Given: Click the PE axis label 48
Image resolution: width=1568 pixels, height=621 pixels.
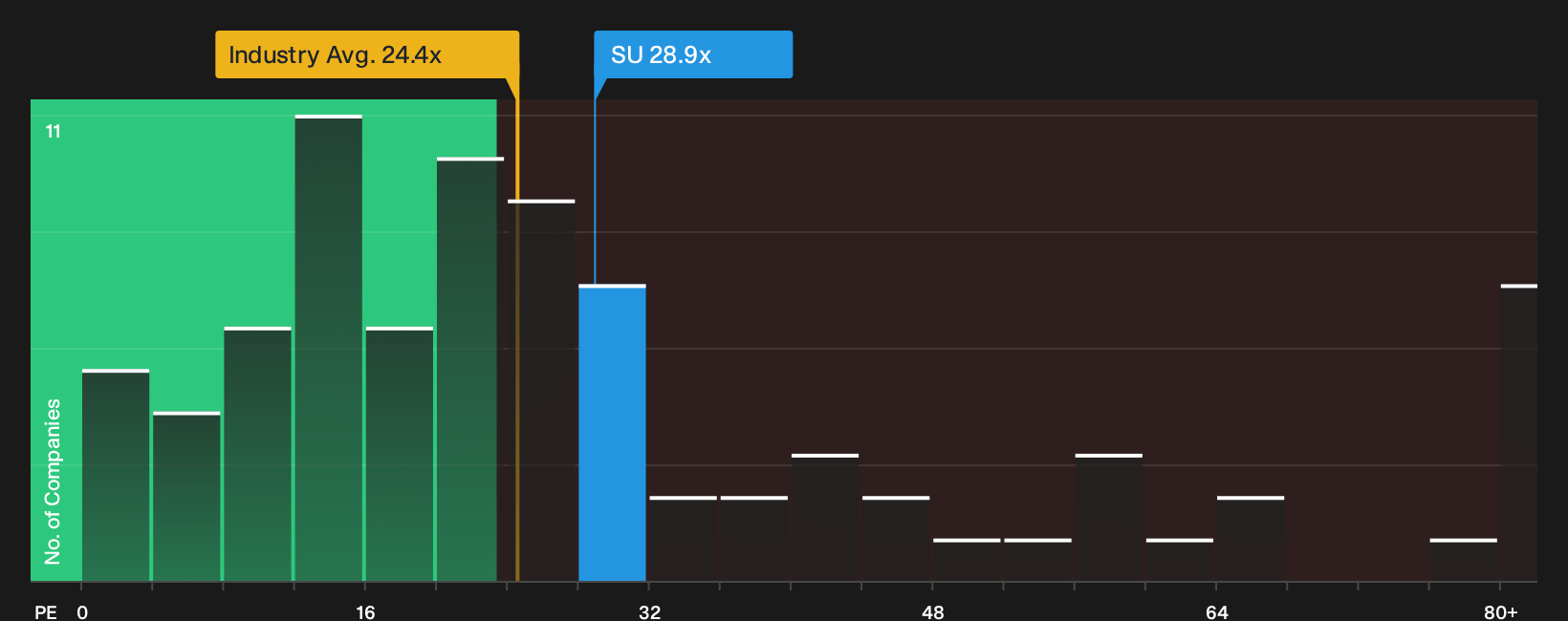Looking at the screenshot, I should pyautogui.click(x=933, y=612).
